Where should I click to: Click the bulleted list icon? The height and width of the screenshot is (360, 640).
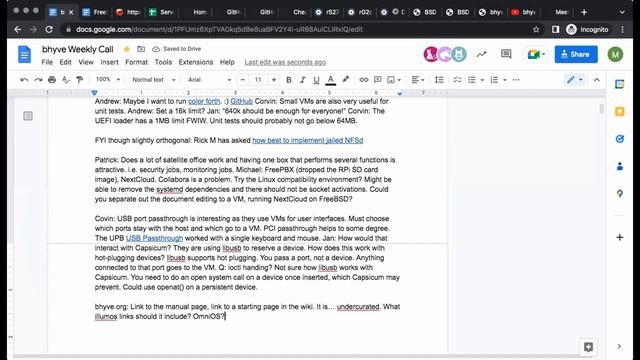(471, 80)
